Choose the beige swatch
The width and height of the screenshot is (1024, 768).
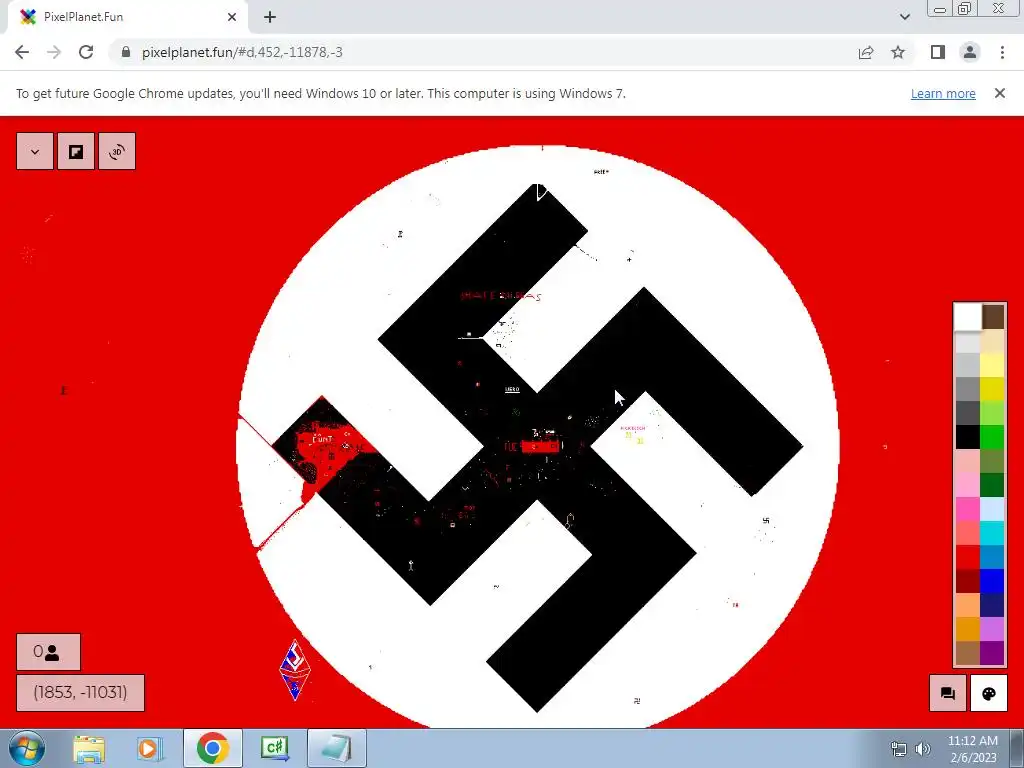(992, 342)
